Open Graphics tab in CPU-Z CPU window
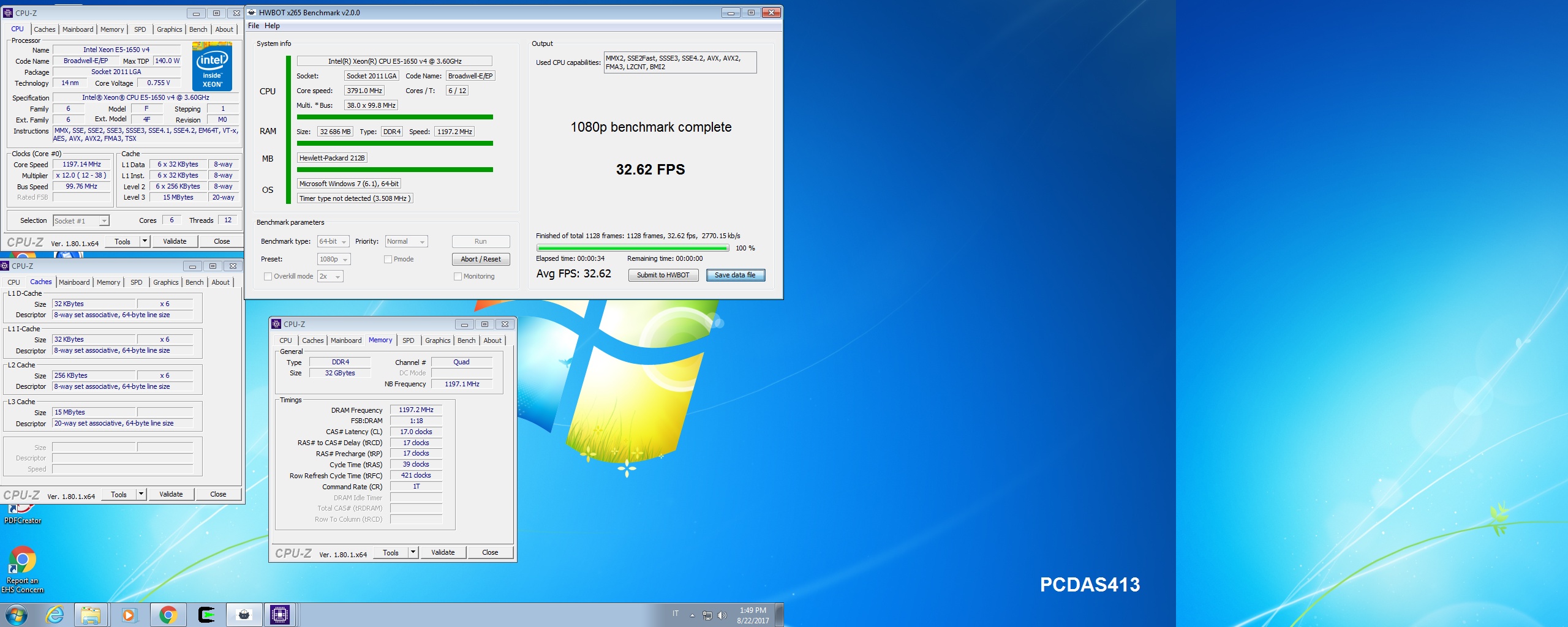1568x627 pixels. (169, 29)
